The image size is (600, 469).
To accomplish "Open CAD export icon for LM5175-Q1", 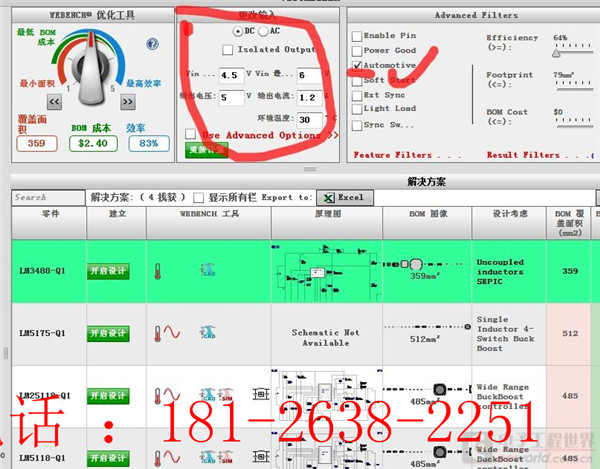I will click(x=208, y=332).
